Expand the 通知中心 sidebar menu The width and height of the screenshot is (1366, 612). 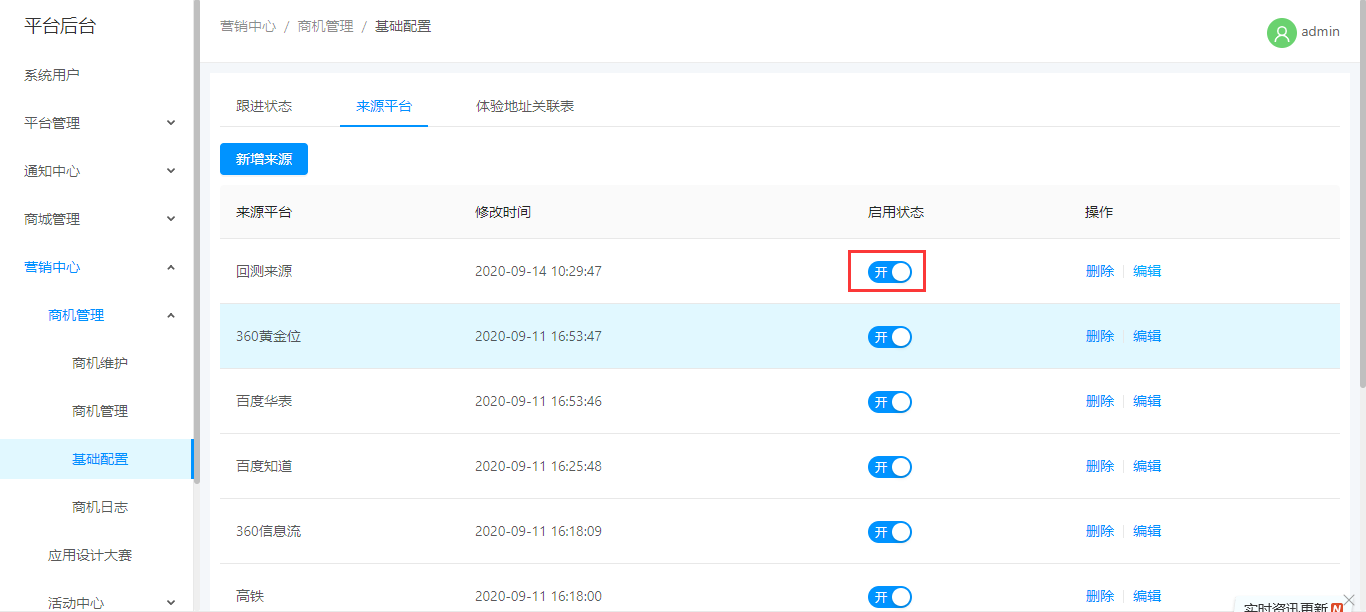[97, 171]
